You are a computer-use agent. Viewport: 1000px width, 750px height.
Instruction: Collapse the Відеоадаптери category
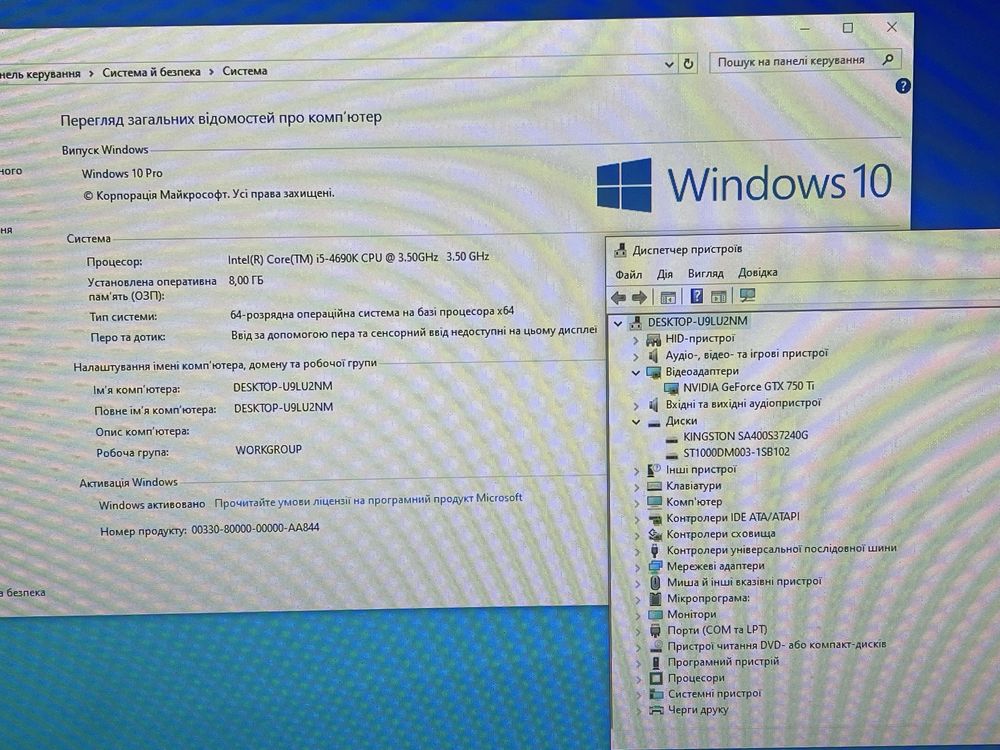tap(635, 372)
